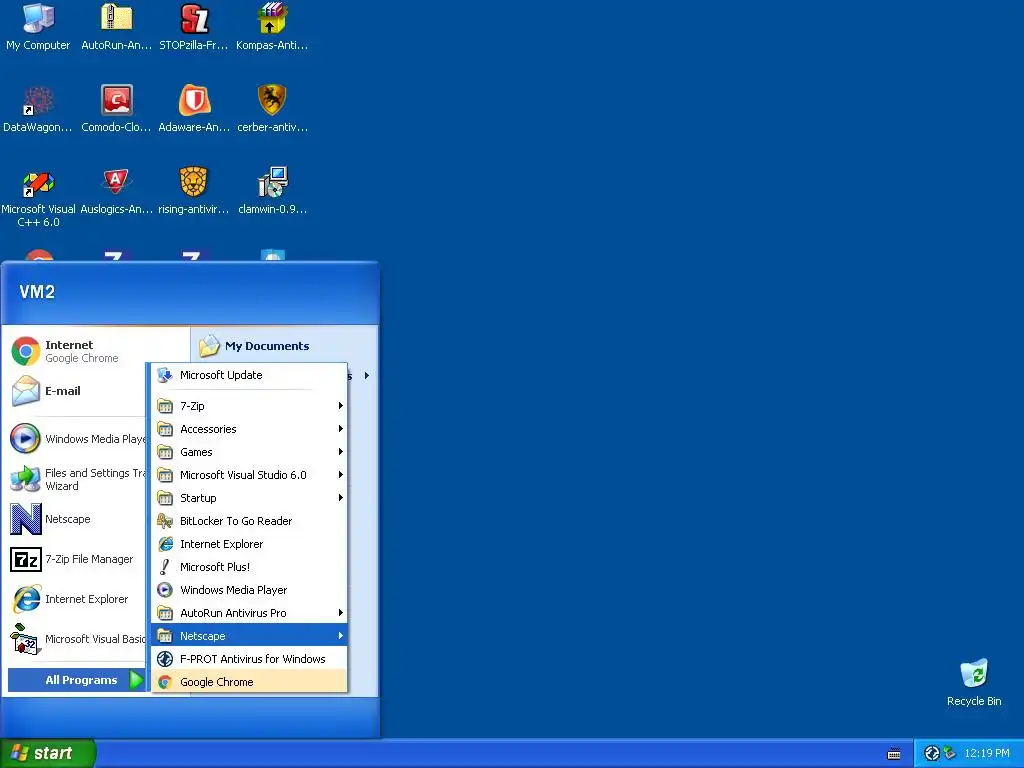Expand Microsoft Visual Studio 6.0 submenu
1024x768 pixels.
click(x=249, y=475)
